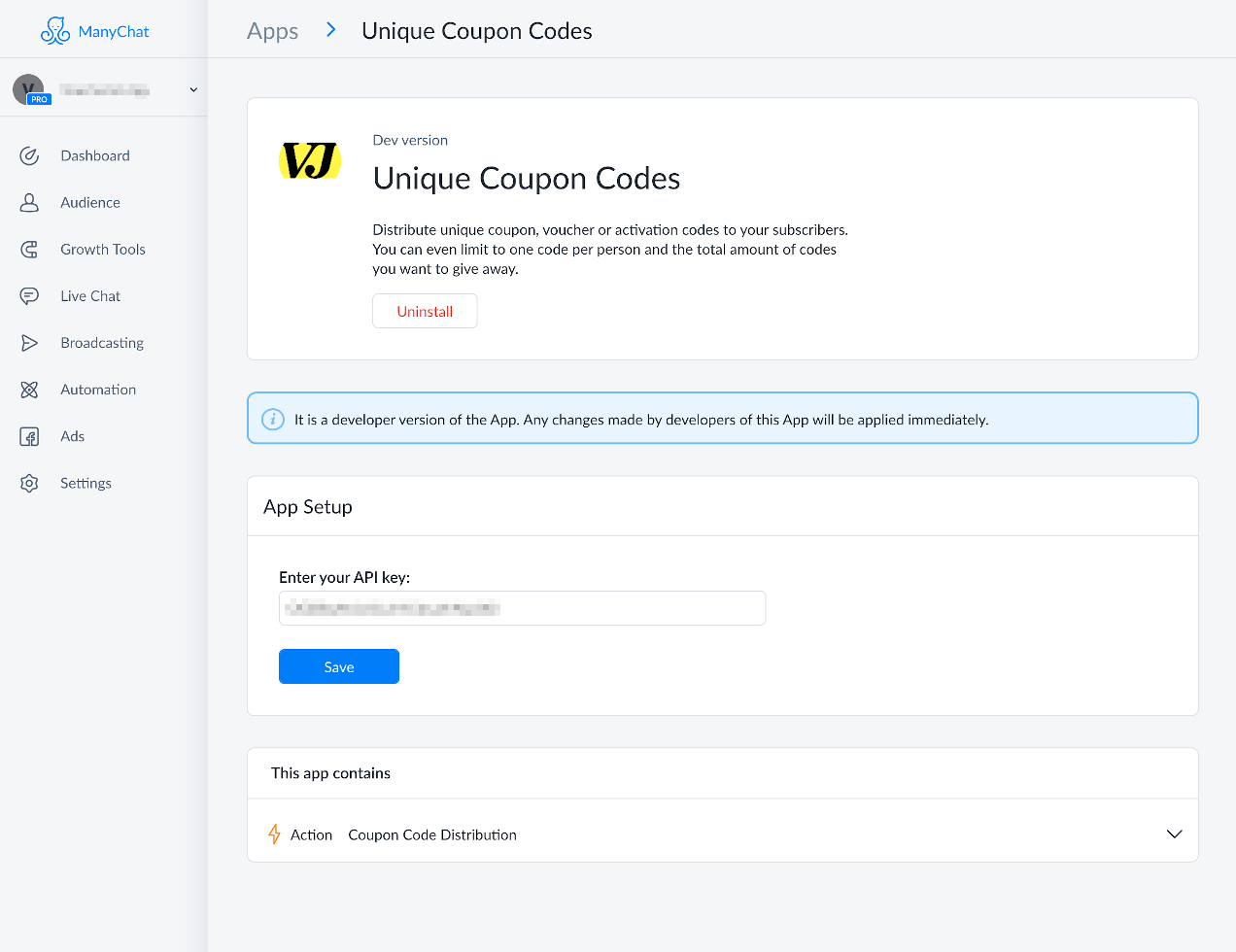The image size is (1236, 952).
Task: Click the Ads Facebook icon
Action: click(29, 436)
